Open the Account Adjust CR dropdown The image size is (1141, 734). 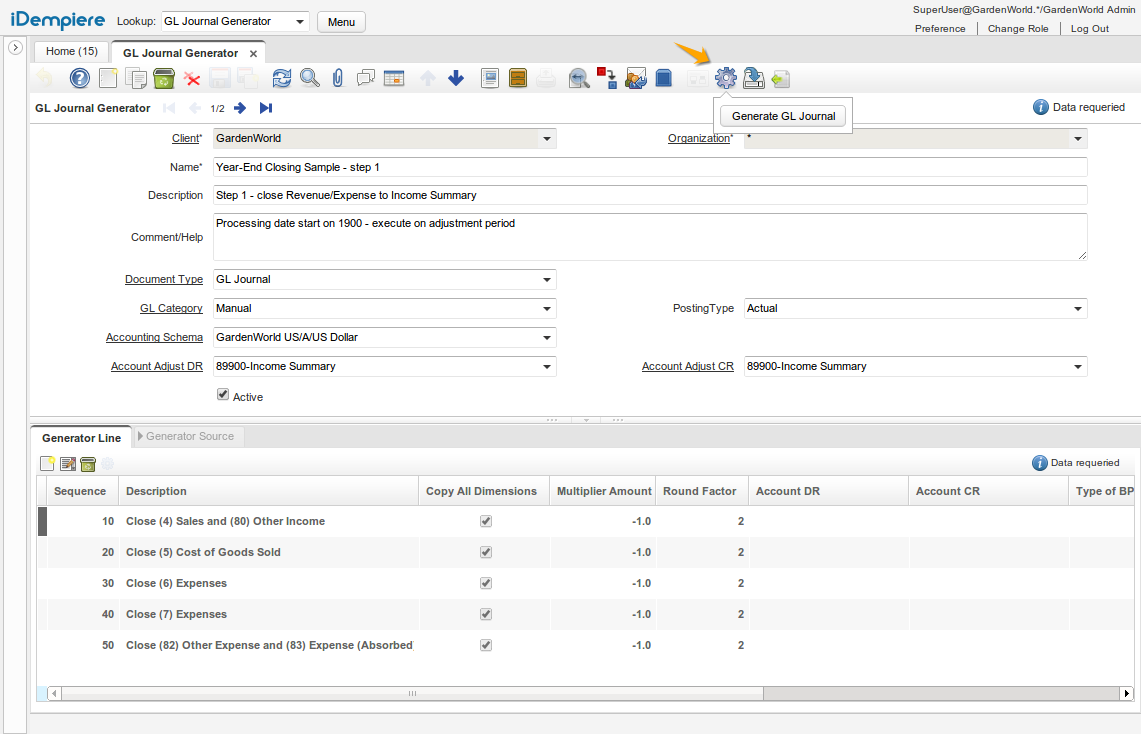(x=1077, y=367)
